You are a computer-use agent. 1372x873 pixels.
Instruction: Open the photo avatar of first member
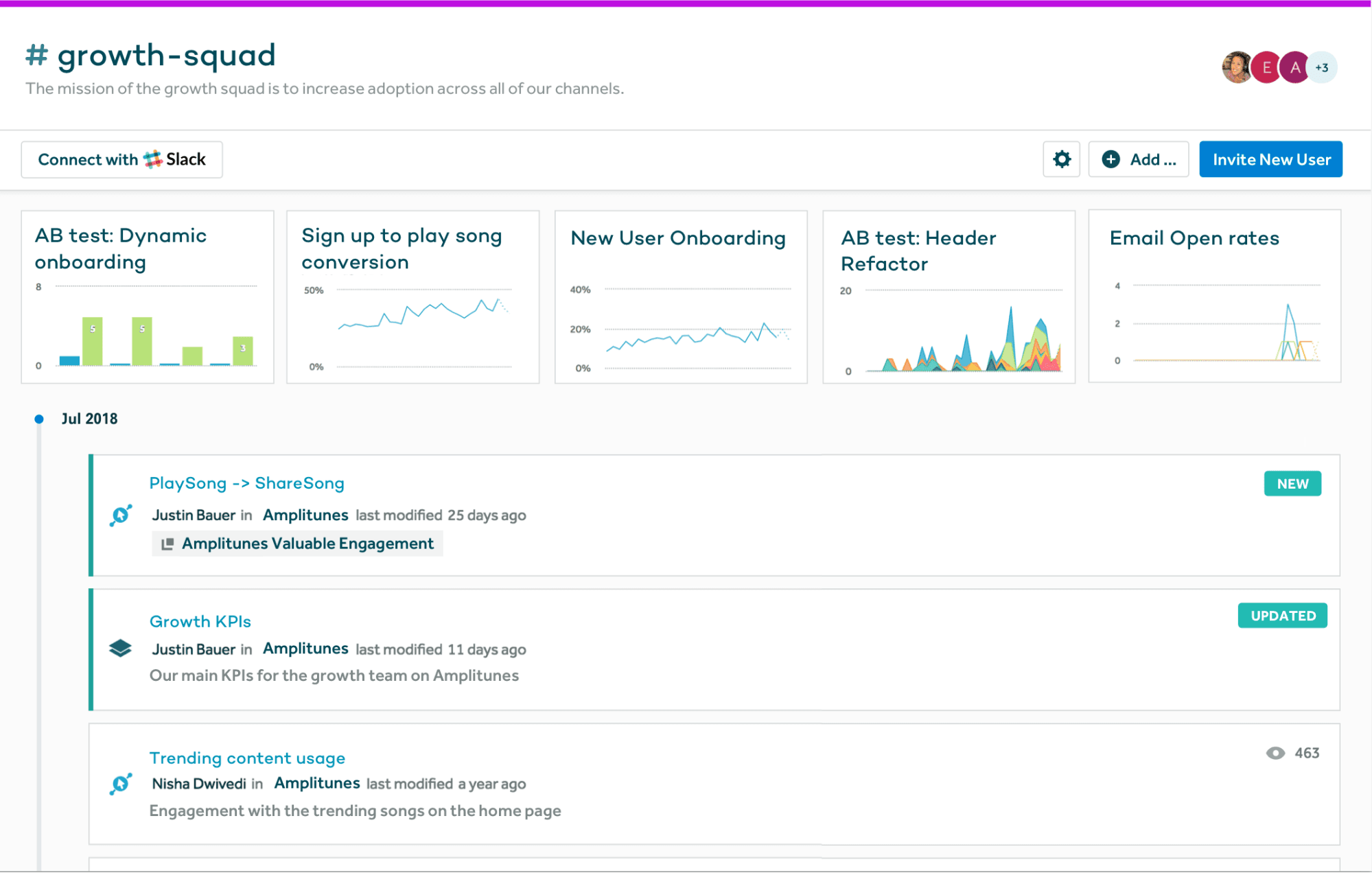point(1237,67)
